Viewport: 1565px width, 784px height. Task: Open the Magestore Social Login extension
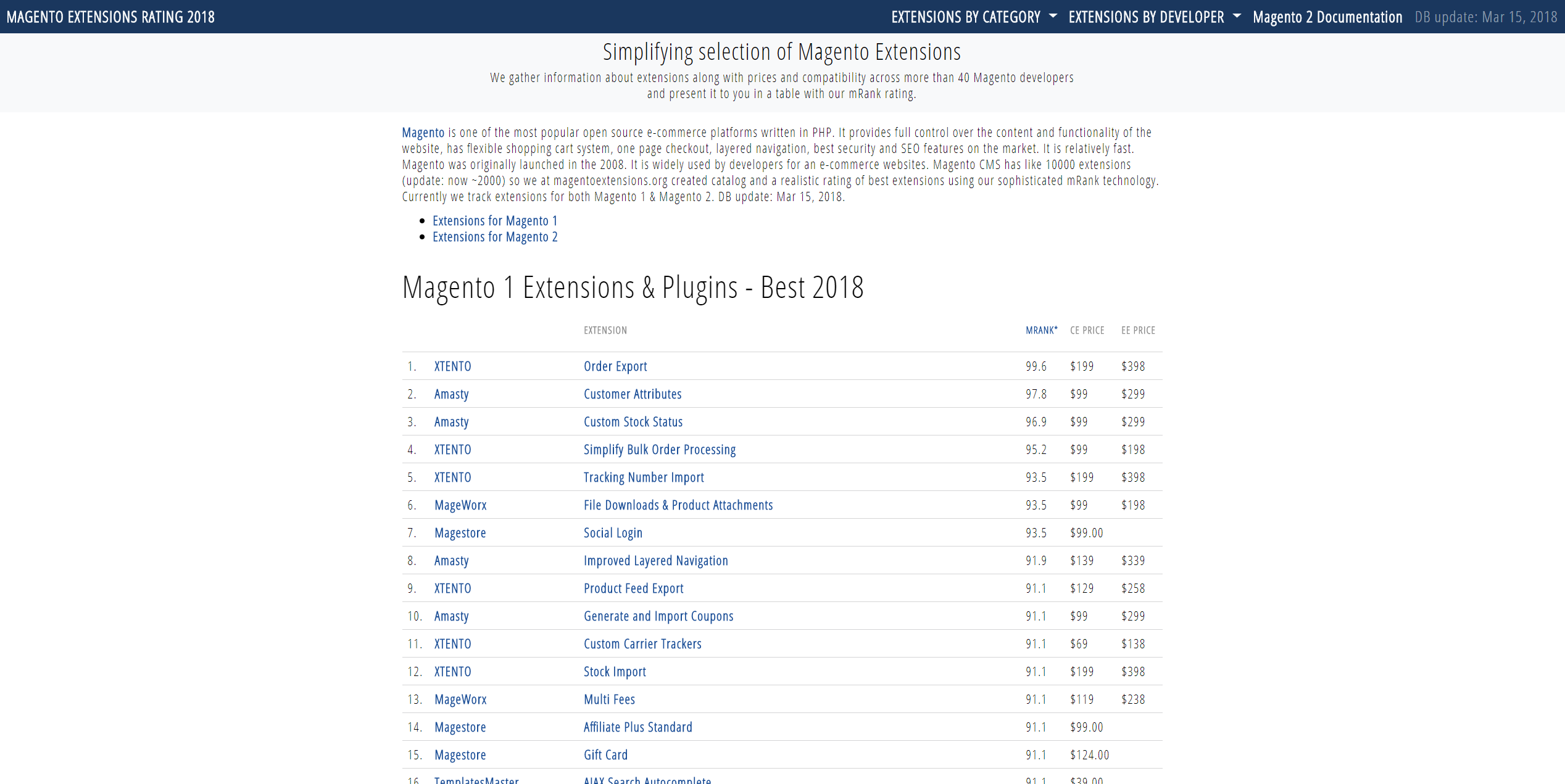(x=613, y=532)
